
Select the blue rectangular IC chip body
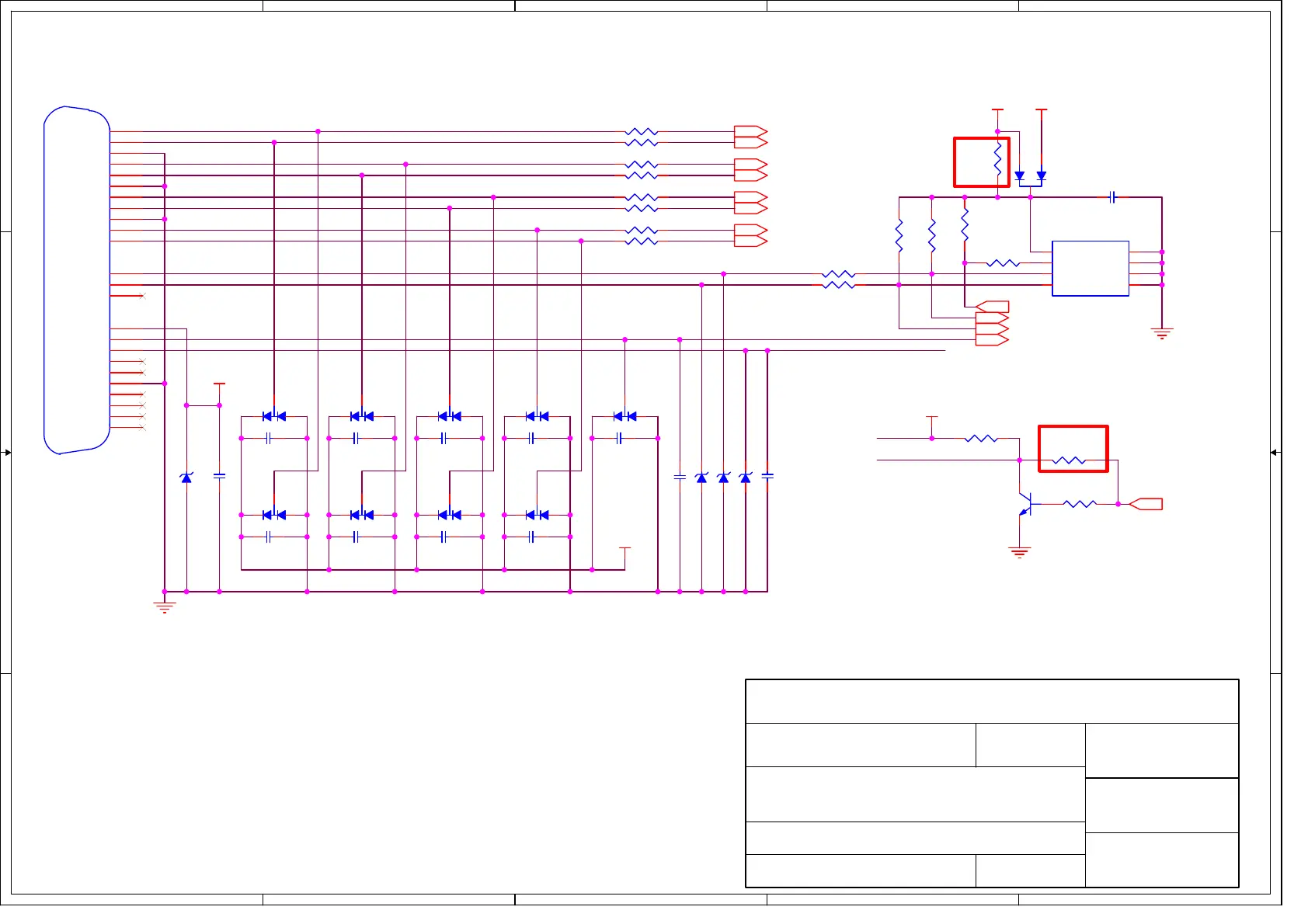1090,269
